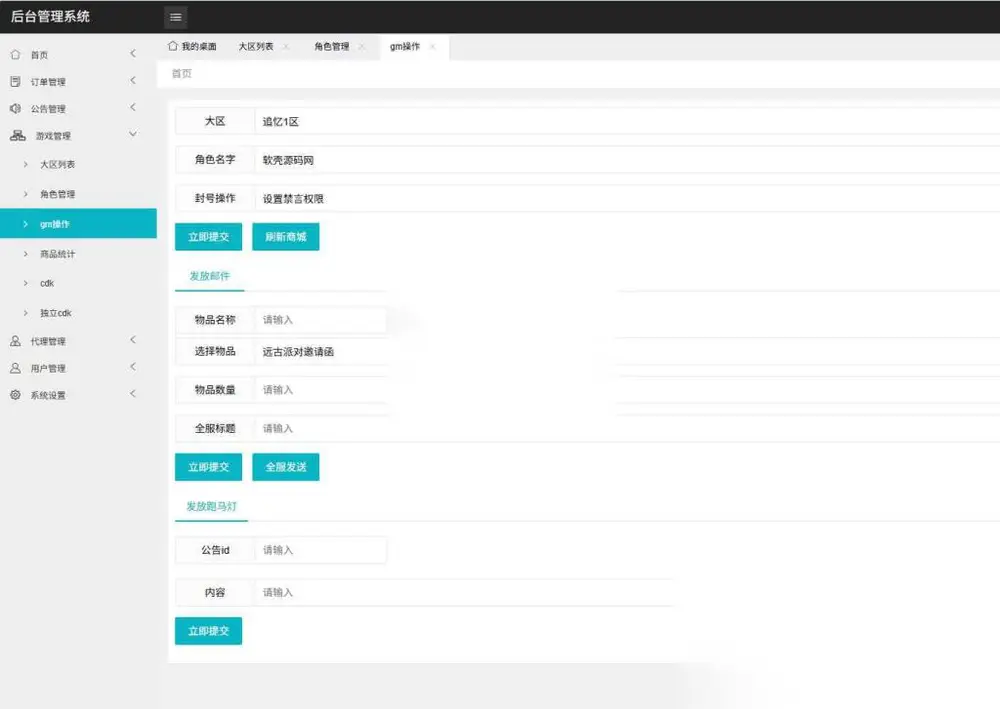This screenshot has height=709, width=1000.
Task: Focus the 全服标题 input field
Action: tap(627, 428)
